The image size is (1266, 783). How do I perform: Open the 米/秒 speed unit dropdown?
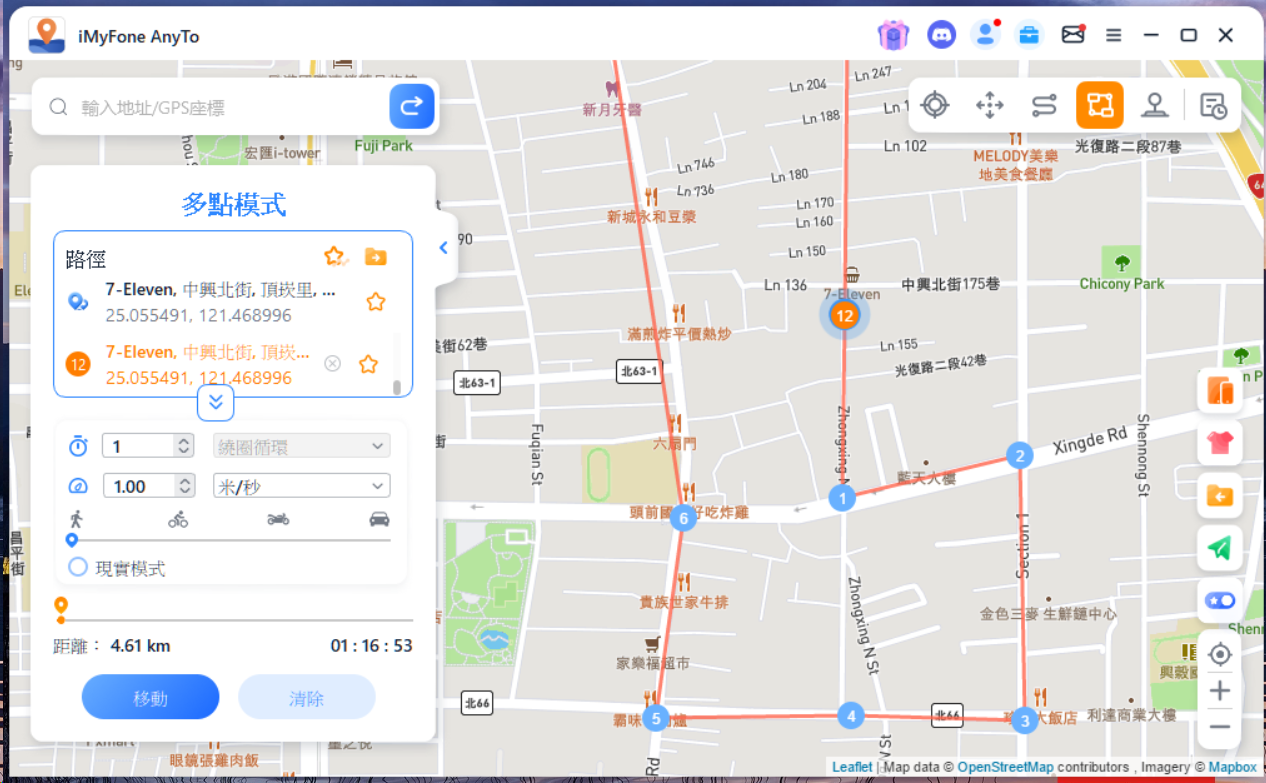click(301, 486)
